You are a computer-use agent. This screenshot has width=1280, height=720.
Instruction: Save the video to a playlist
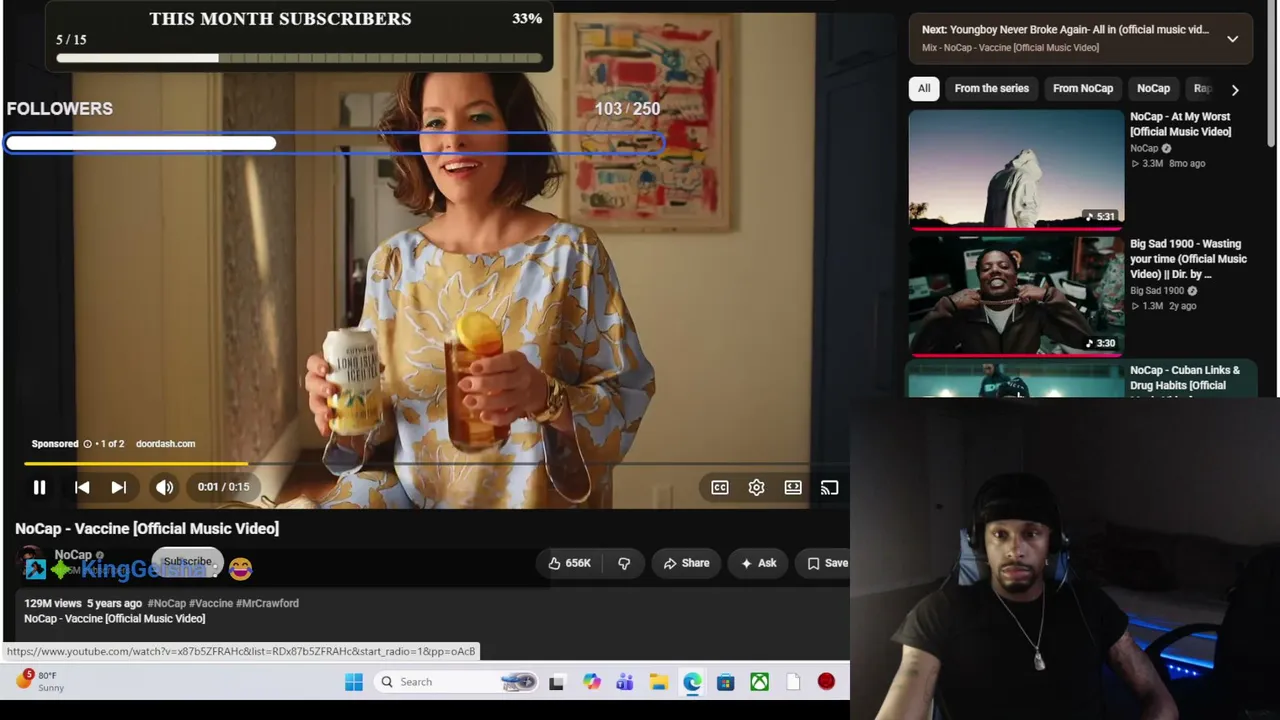(828, 563)
